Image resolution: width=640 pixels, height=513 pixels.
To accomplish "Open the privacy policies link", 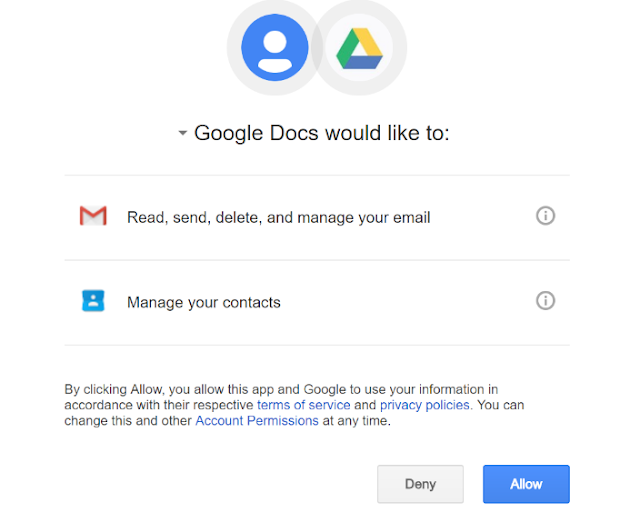I will (425, 405).
